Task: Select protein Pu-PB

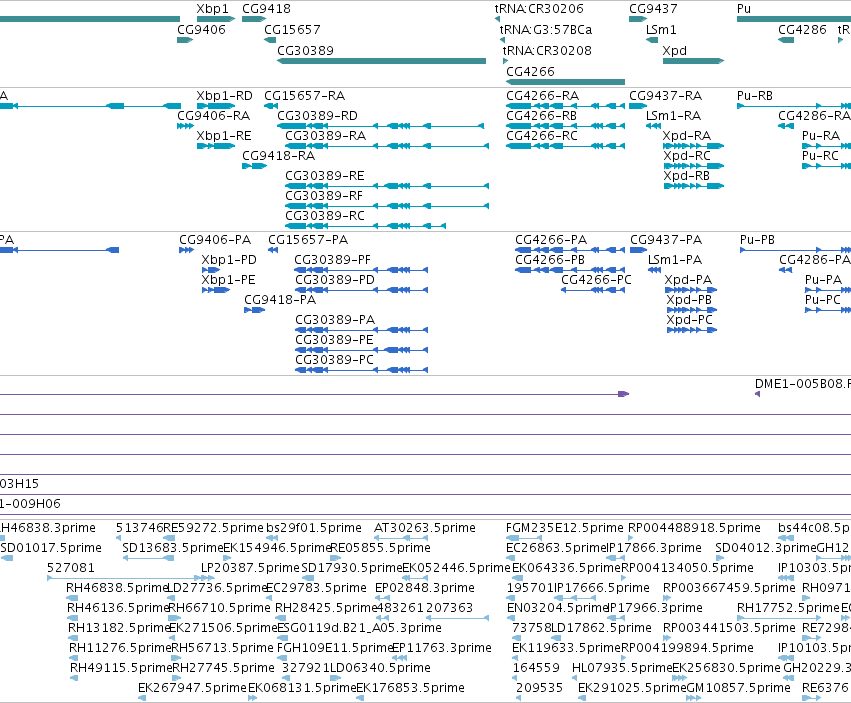Action: pyautogui.click(x=757, y=240)
